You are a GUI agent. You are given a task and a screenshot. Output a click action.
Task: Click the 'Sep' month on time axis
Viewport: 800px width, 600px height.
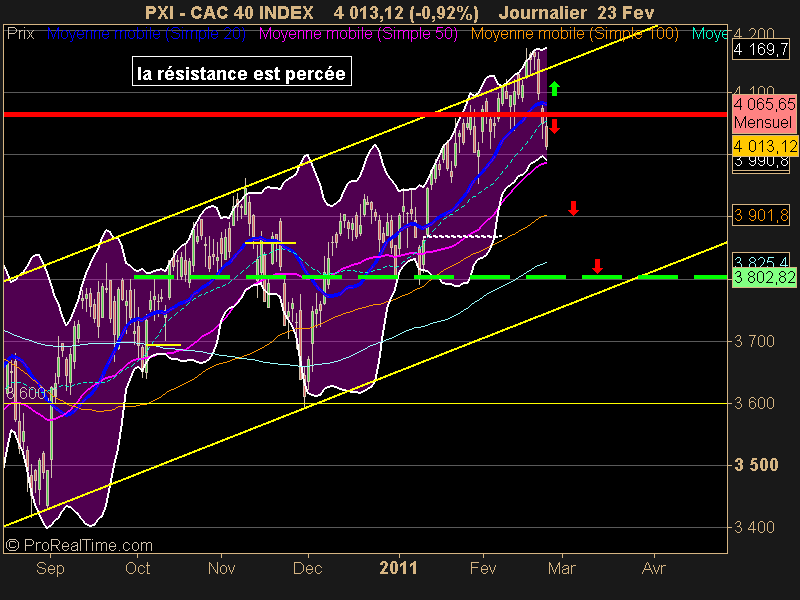[x=50, y=568]
